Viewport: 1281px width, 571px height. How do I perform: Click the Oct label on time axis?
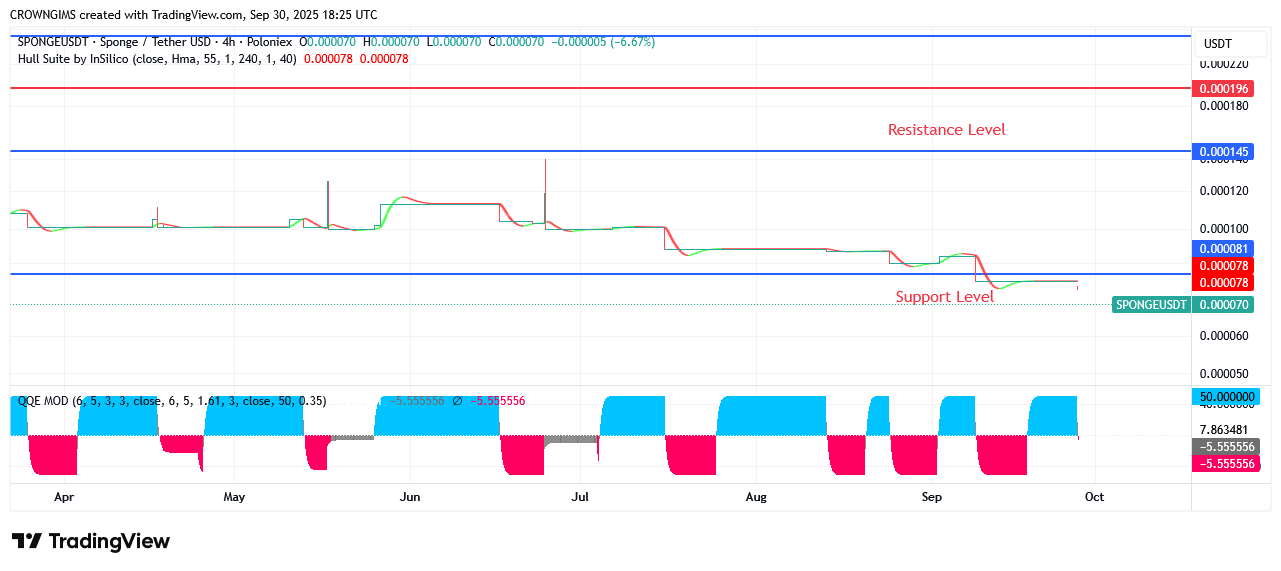[x=1094, y=497]
